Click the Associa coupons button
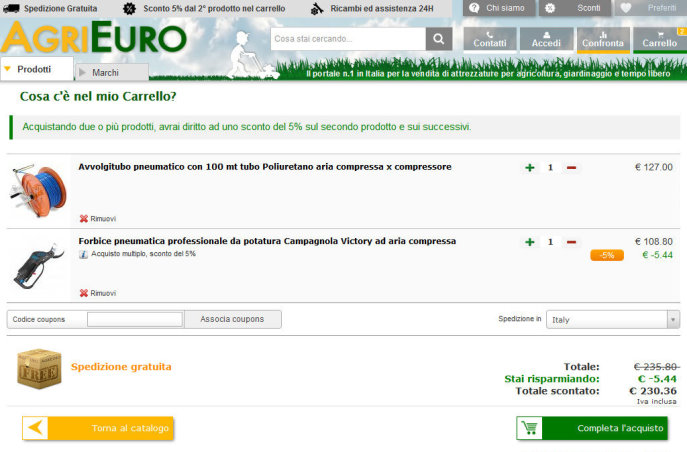The image size is (687, 452). (x=232, y=319)
